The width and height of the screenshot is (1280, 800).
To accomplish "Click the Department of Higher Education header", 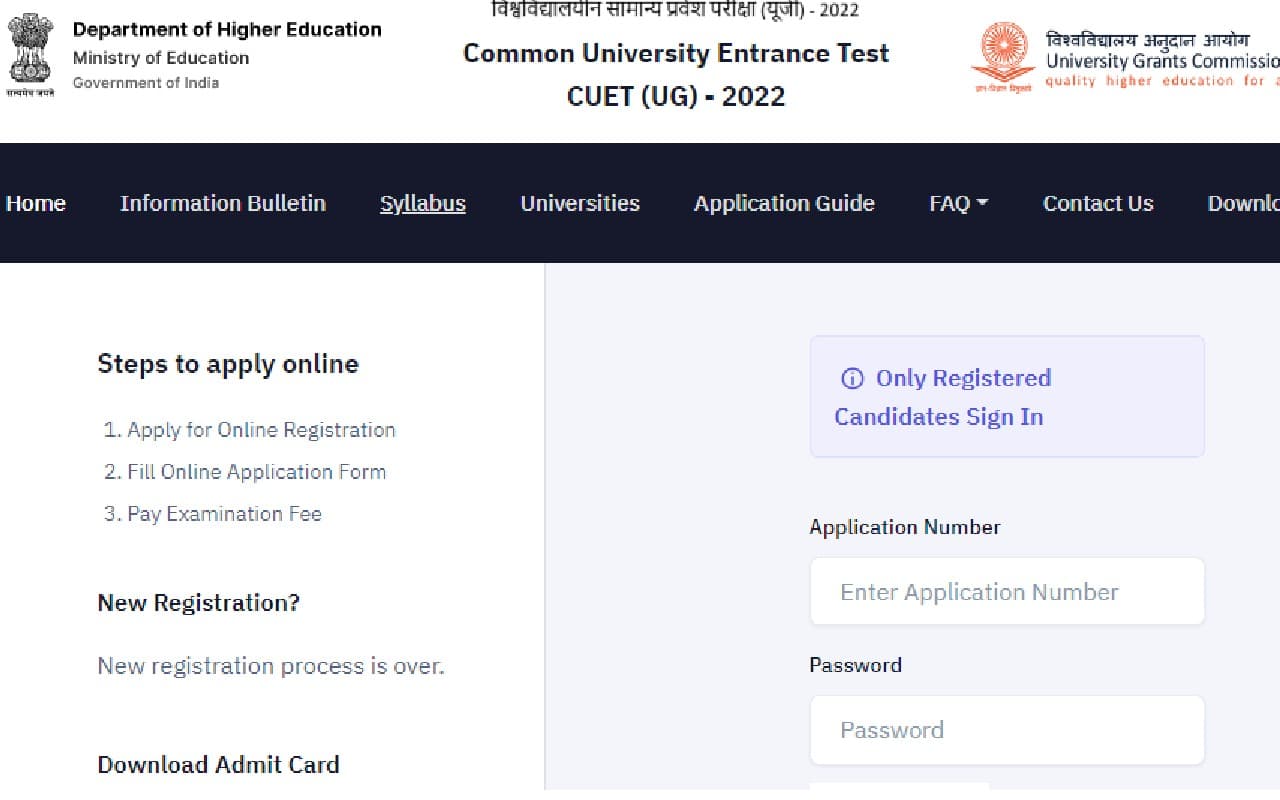I will 227,29.
